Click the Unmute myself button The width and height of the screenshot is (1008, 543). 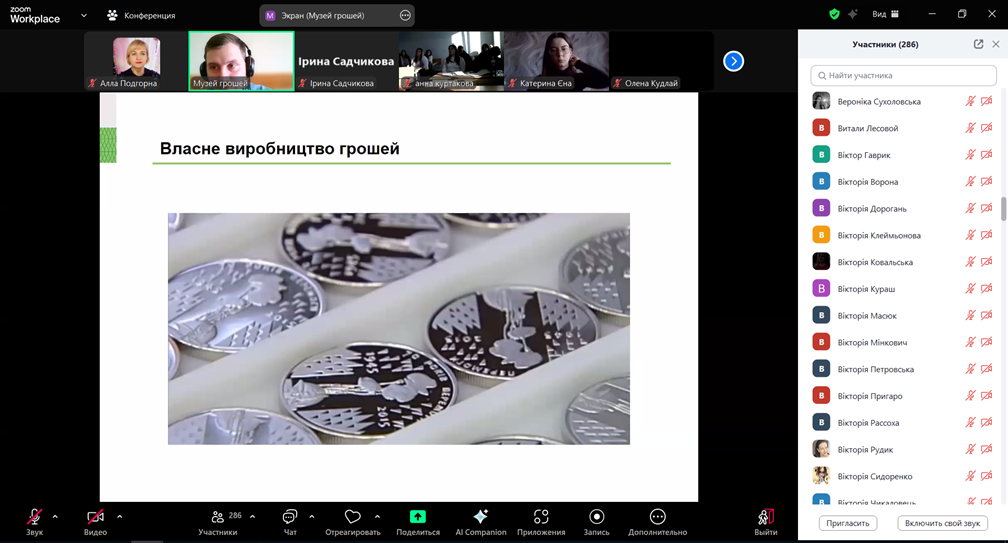tap(942, 523)
